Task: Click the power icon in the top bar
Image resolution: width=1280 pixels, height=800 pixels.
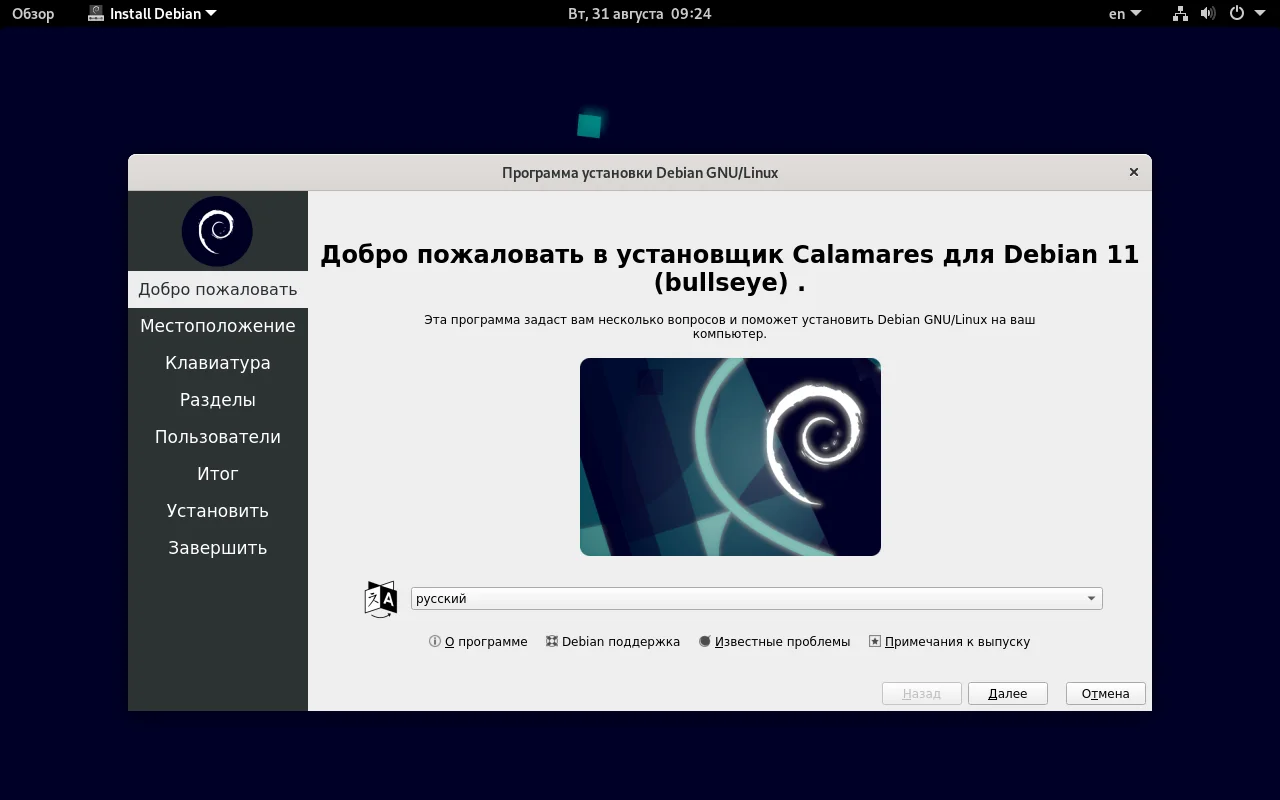Action: pyautogui.click(x=1236, y=13)
